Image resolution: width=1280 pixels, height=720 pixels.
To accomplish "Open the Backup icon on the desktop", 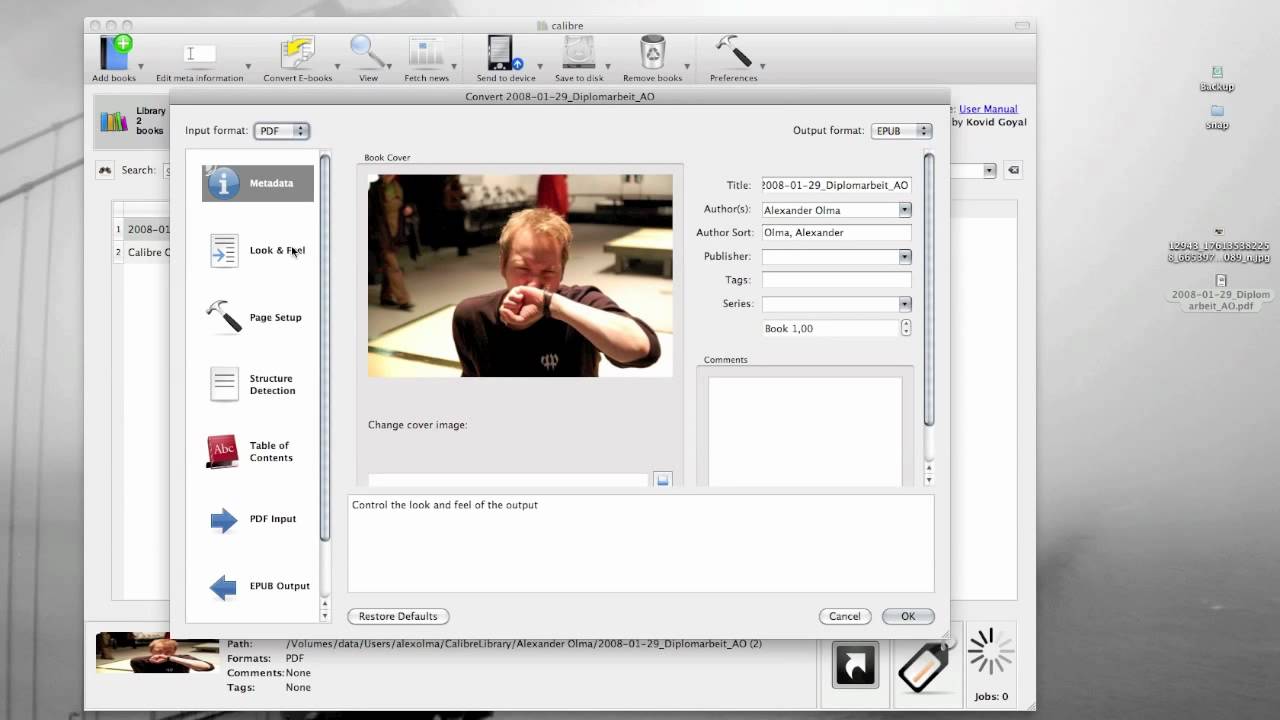I will [1217, 79].
